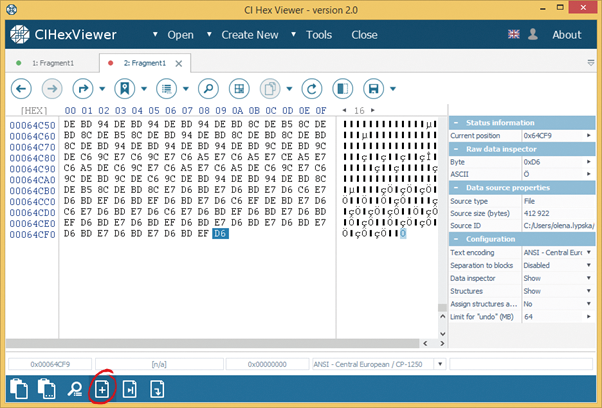Open the bookmarks toolbar icon
602x408 pixels.
click(x=125, y=89)
